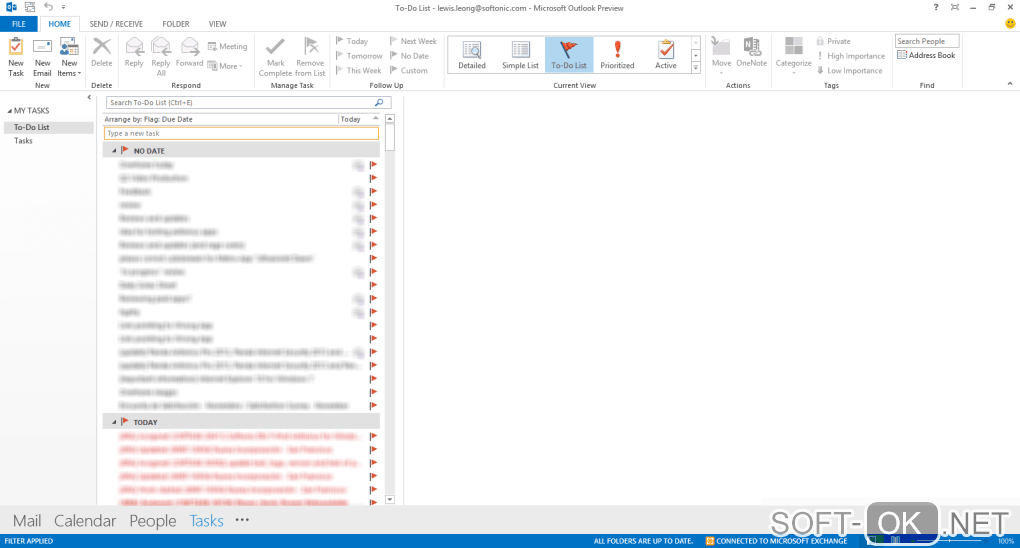This screenshot has height=548, width=1020.
Task: Collapse the ribbon
Action: [1010, 84]
